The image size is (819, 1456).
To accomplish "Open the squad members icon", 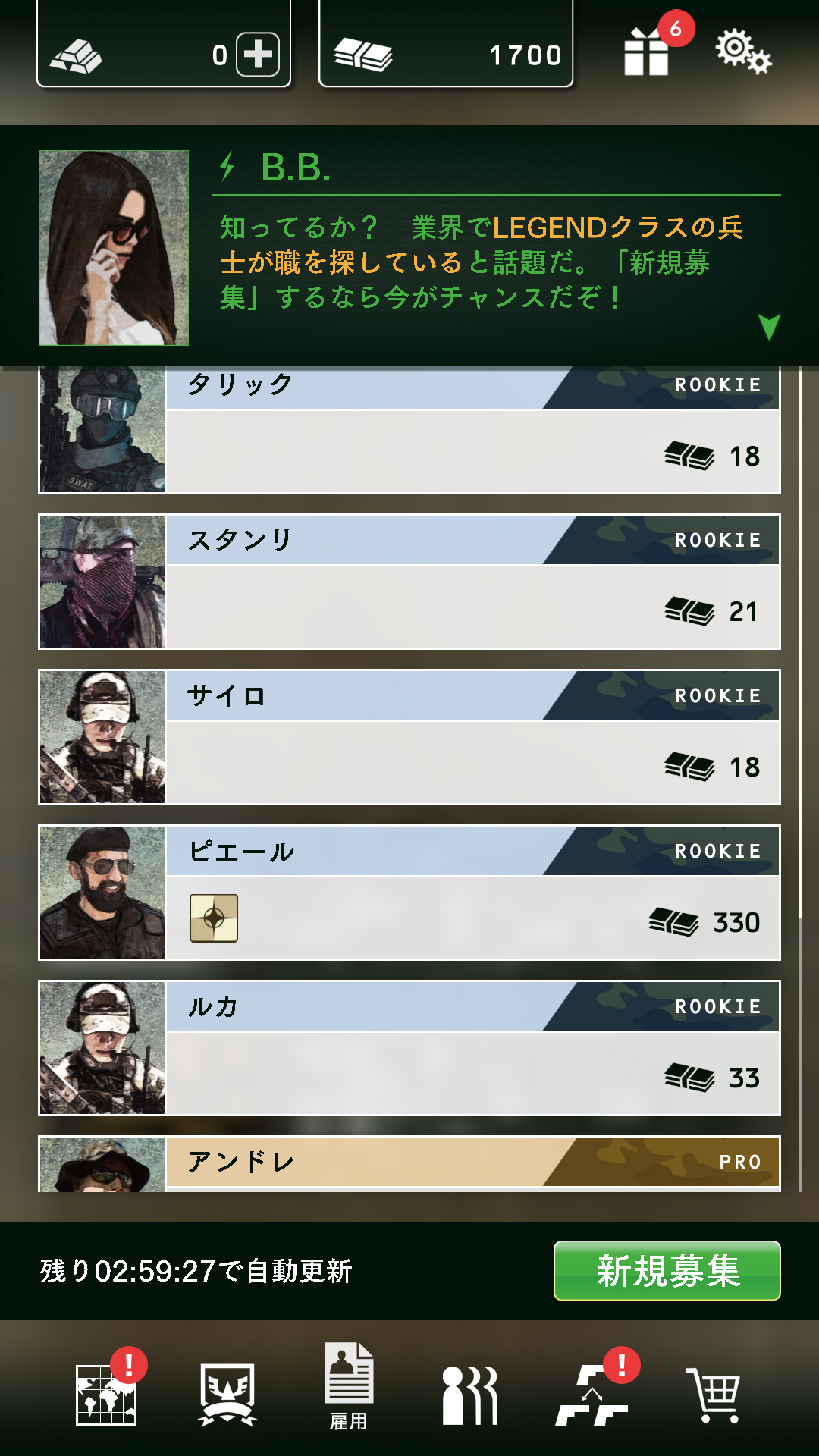I will [470, 1395].
